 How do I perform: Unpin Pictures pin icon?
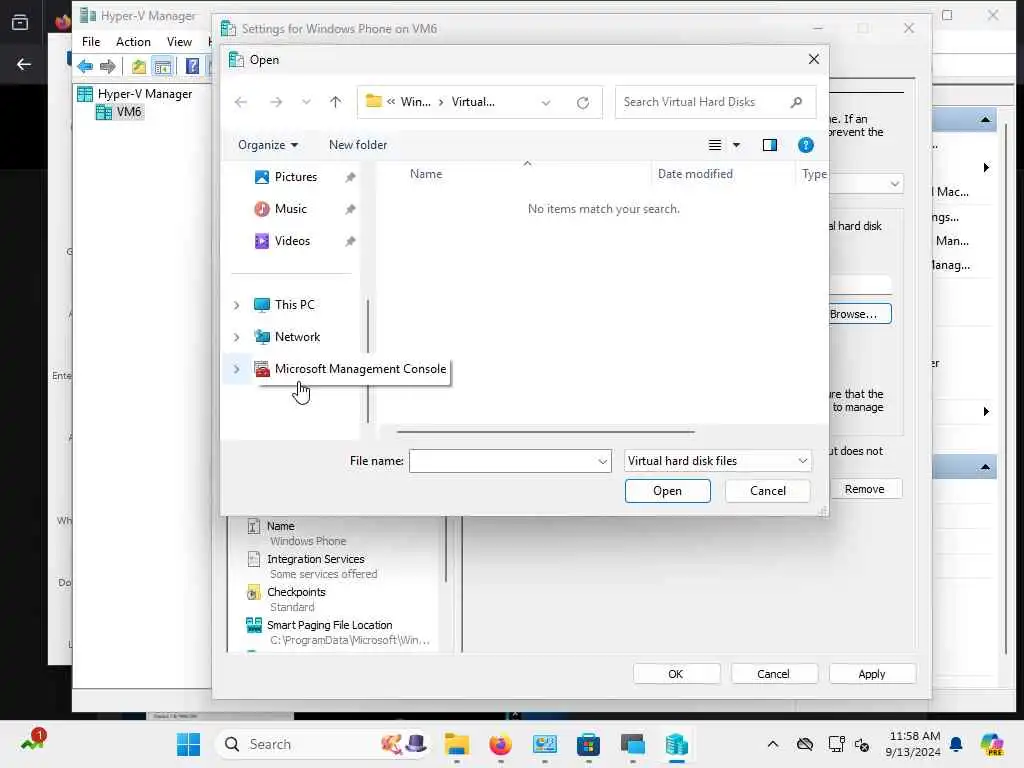350,177
